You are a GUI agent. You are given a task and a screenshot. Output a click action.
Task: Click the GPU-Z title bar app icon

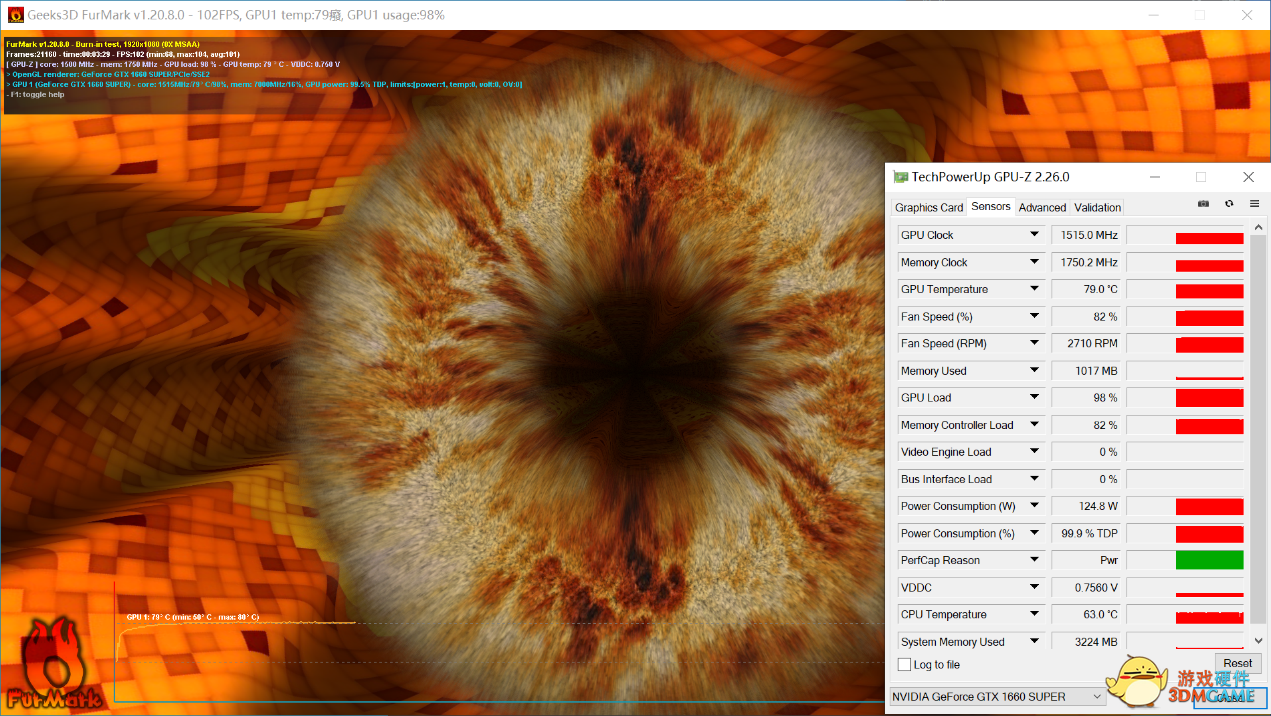[901, 177]
